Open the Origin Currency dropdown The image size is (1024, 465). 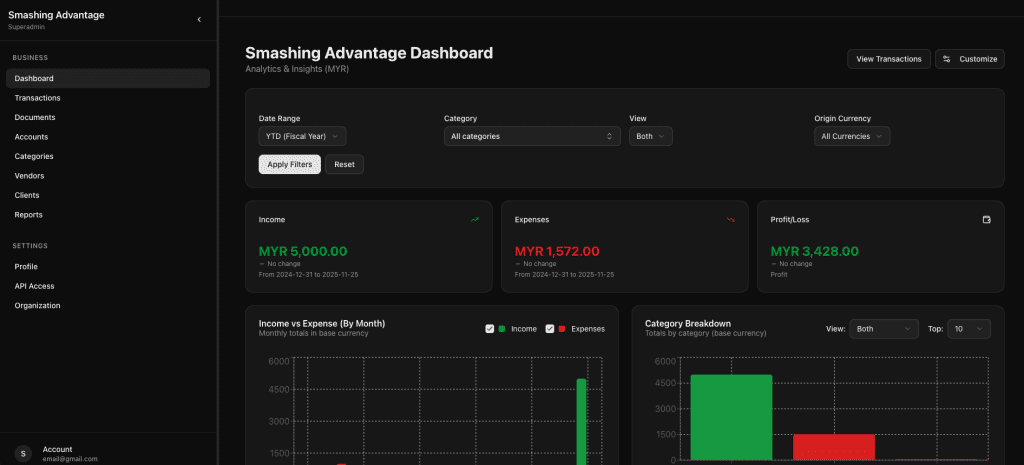[852, 136]
